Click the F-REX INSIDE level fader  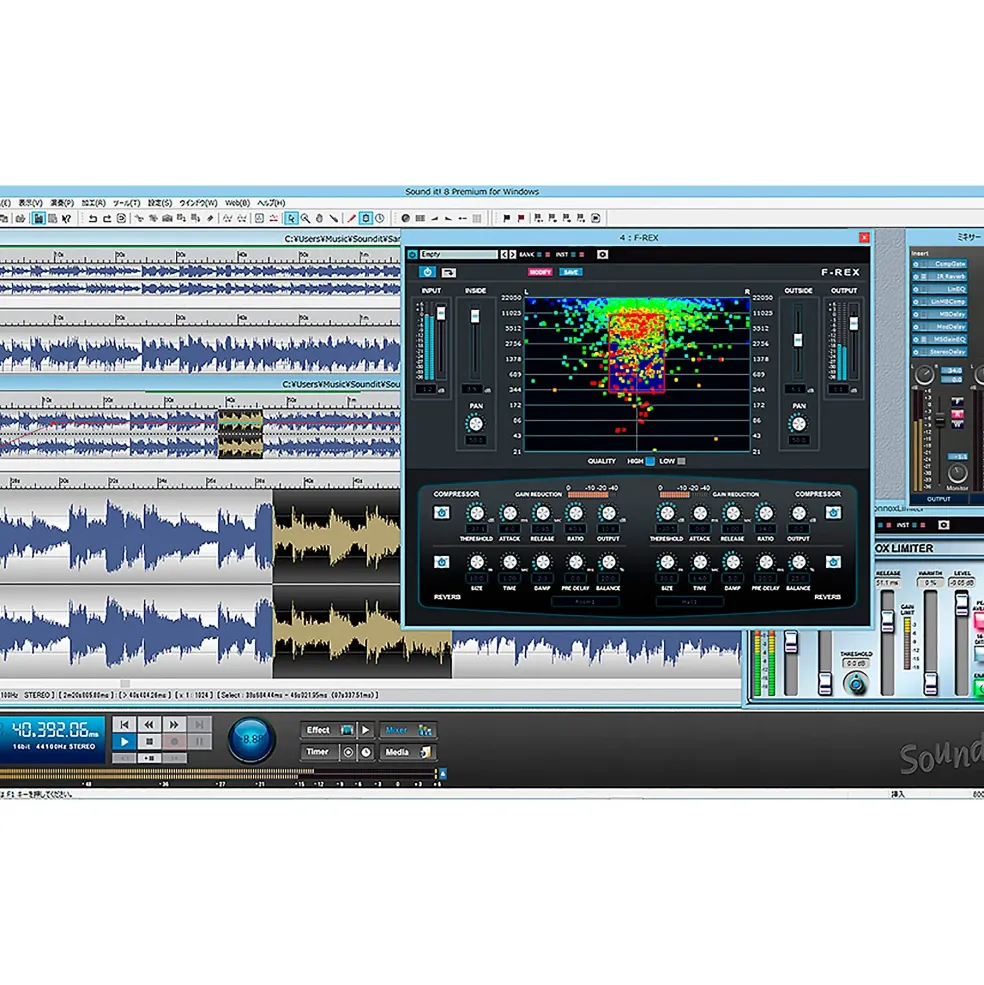click(475, 316)
